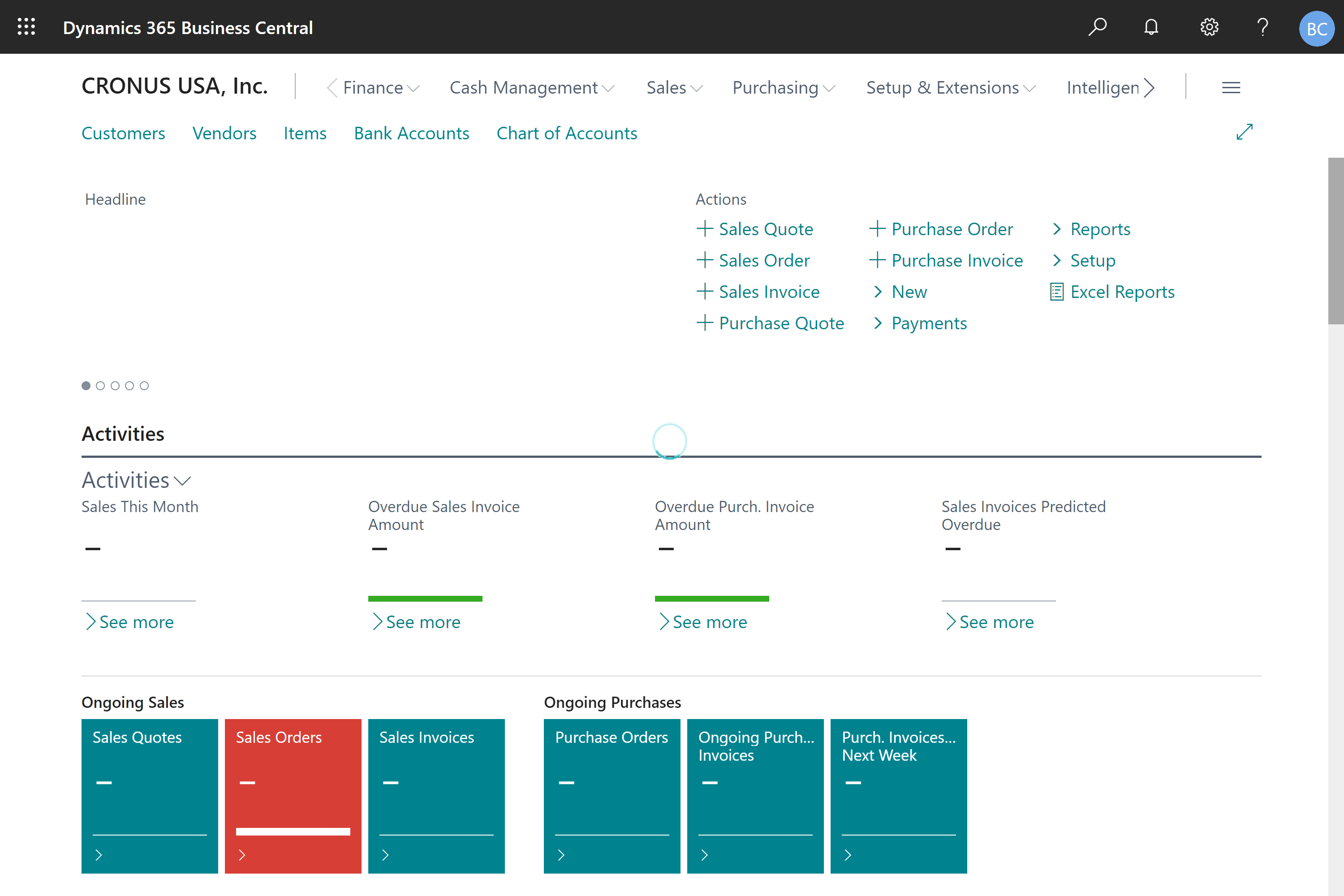
Task: Click the vertical page scrollbar thumb
Action: coord(1336,241)
